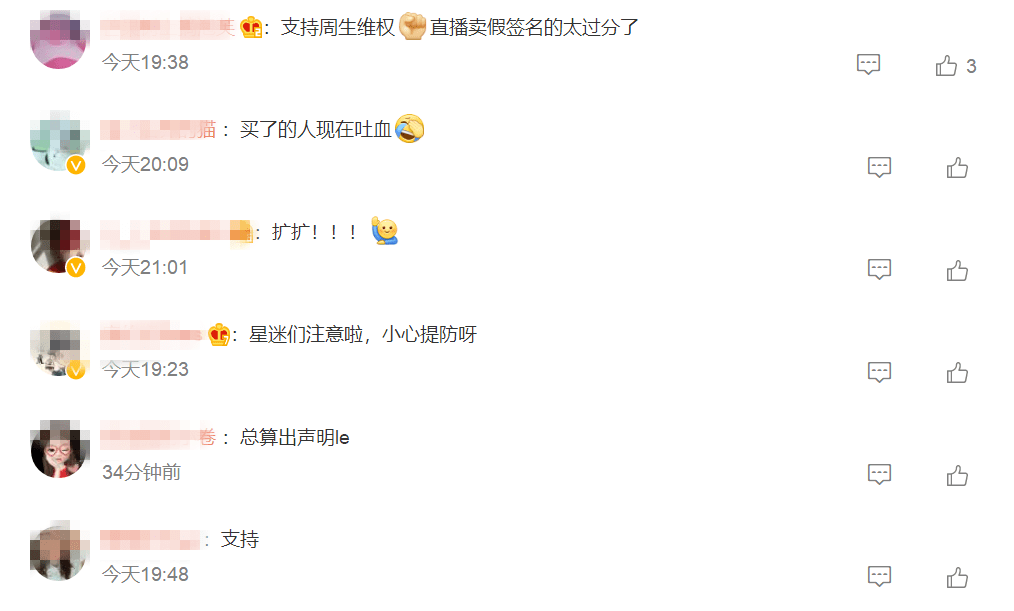Viewport: 1014px width, 611px height.
Task: Open username of the 买了的人现在吐血 commenter
Action: [158, 129]
